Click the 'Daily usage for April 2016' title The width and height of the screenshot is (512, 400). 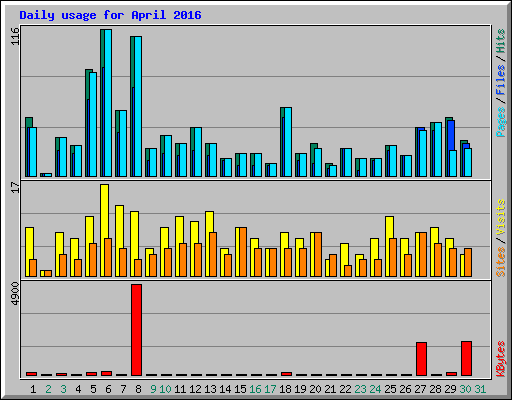pyautogui.click(x=110, y=15)
